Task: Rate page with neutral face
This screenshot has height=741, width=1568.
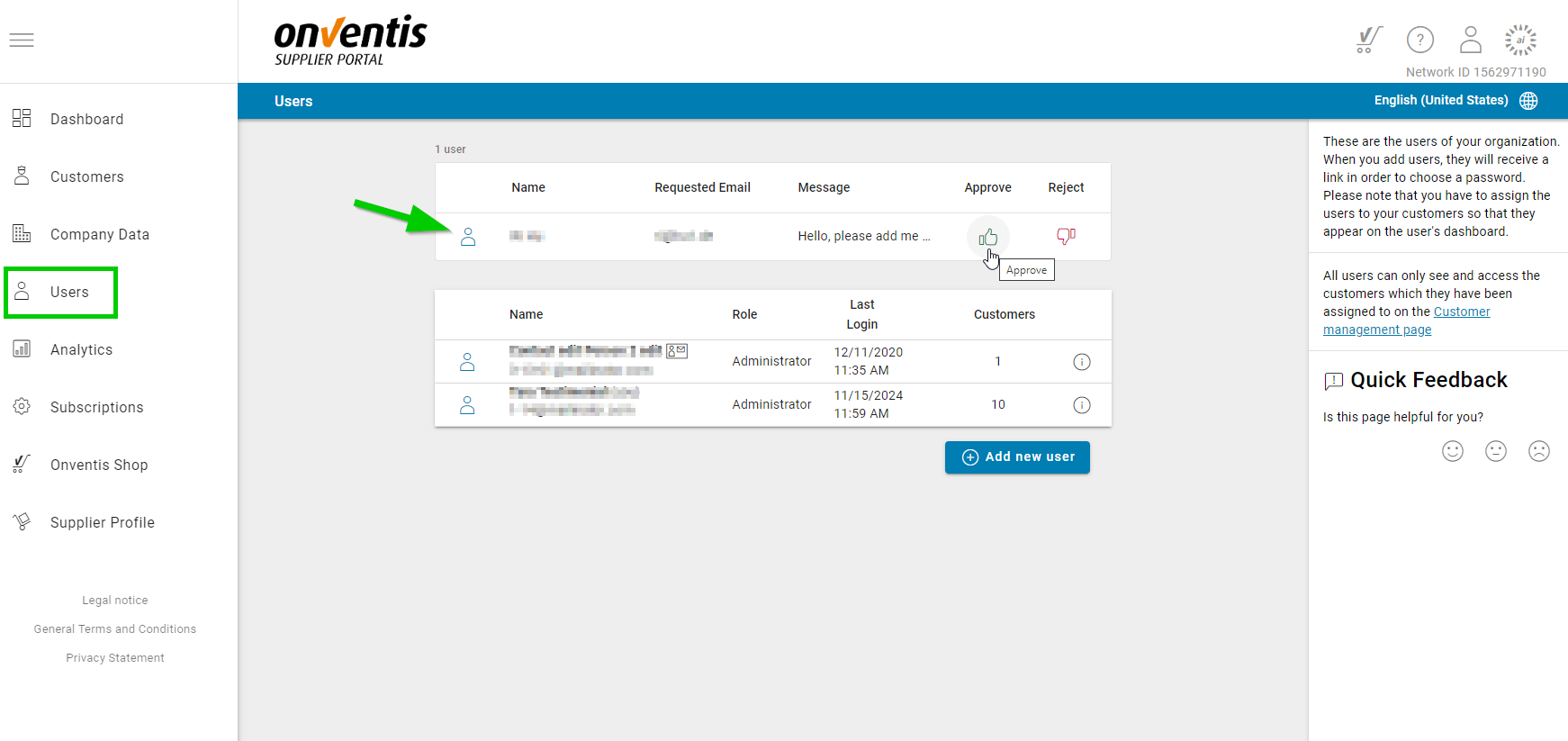Action: 1496,451
